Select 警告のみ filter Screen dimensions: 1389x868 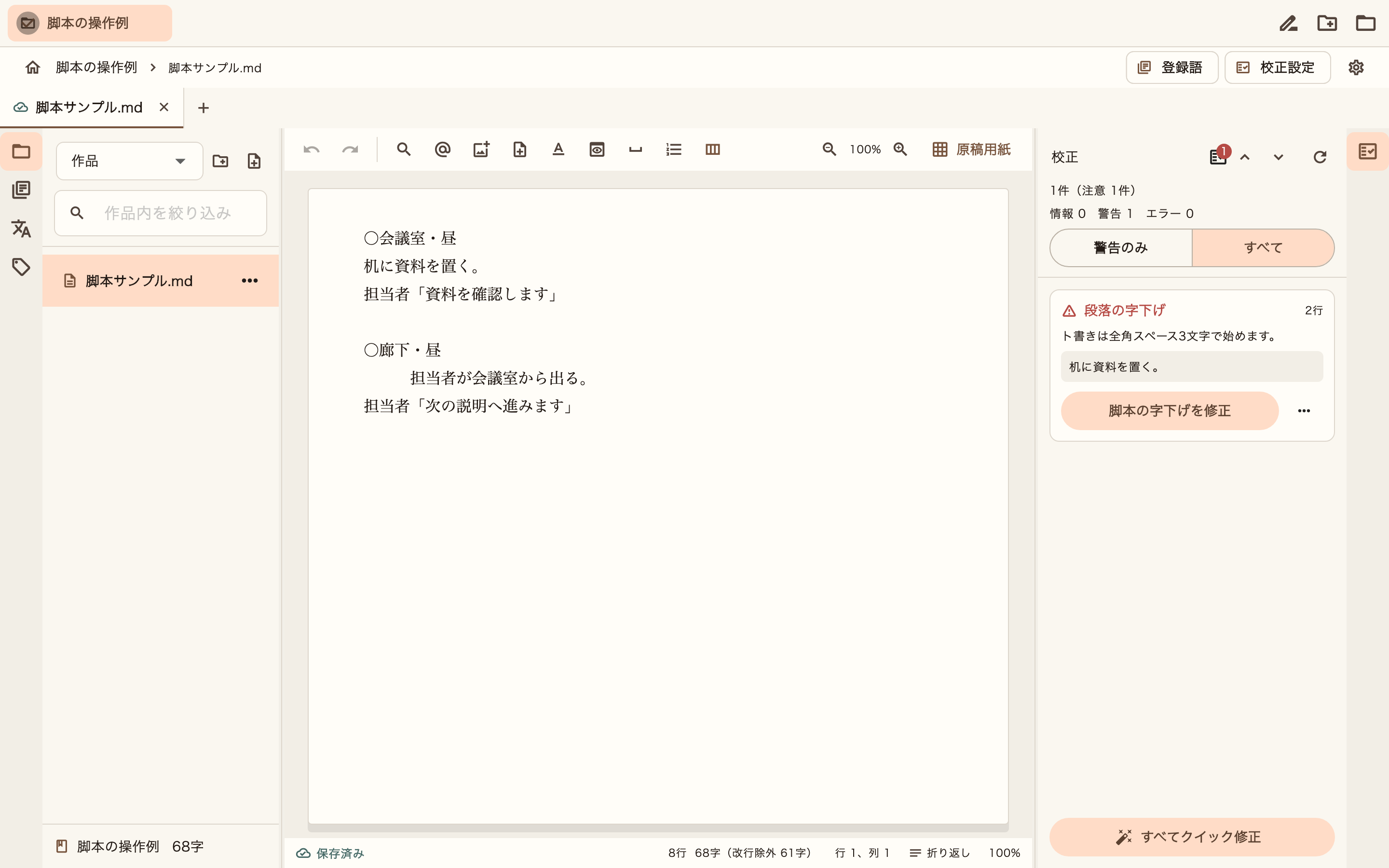pyautogui.click(x=1121, y=248)
